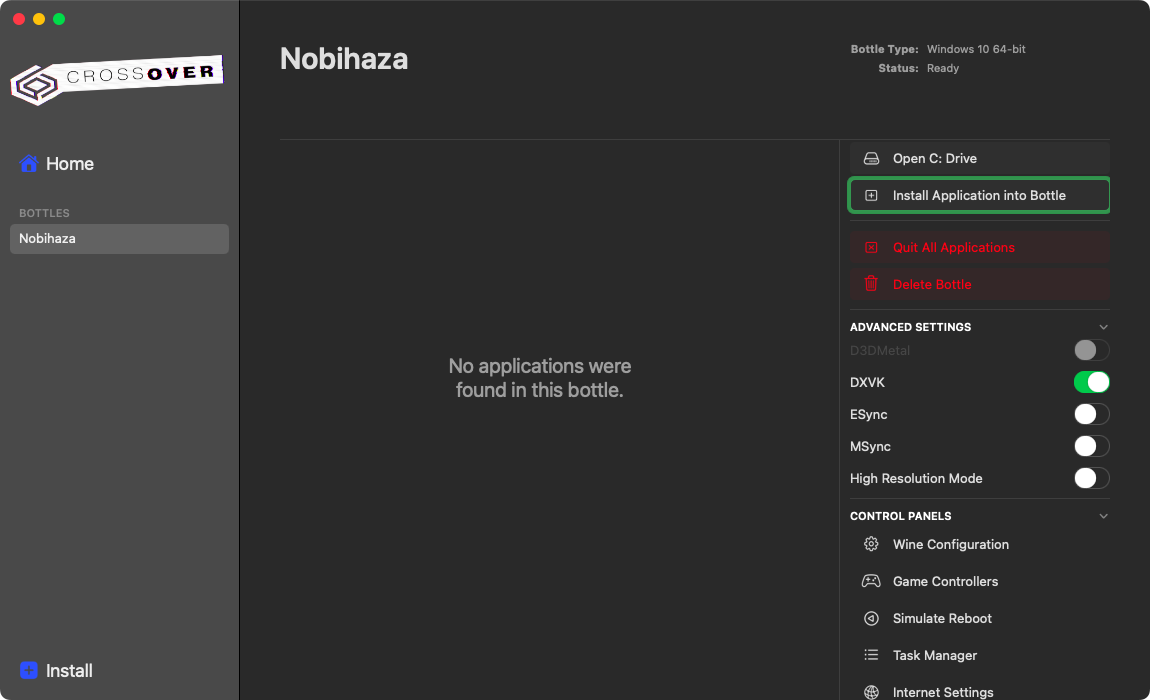Click the Game Controllers gamepad icon

[871, 582]
